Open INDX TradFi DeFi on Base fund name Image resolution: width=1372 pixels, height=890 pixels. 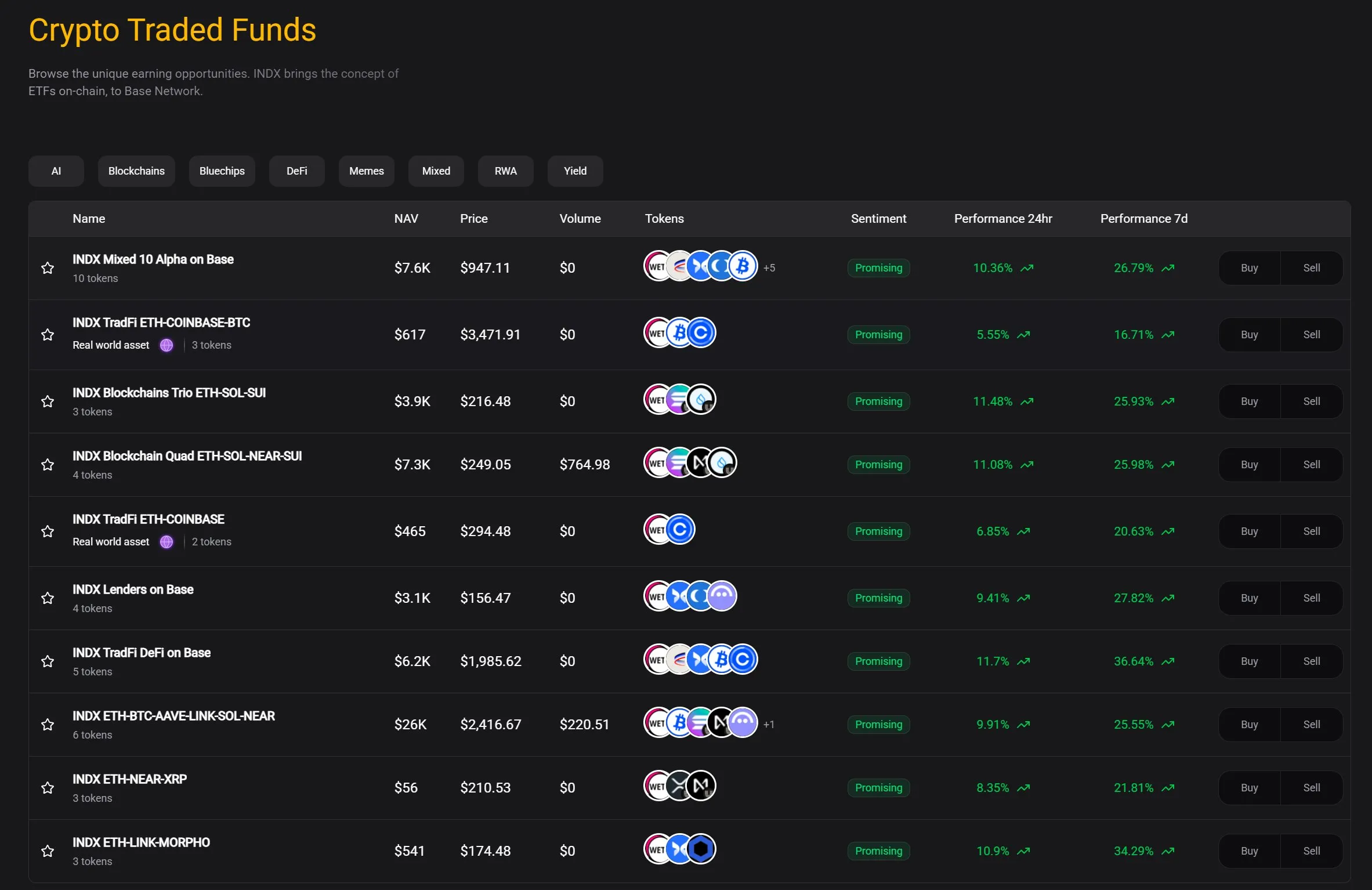pyautogui.click(x=142, y=653)
